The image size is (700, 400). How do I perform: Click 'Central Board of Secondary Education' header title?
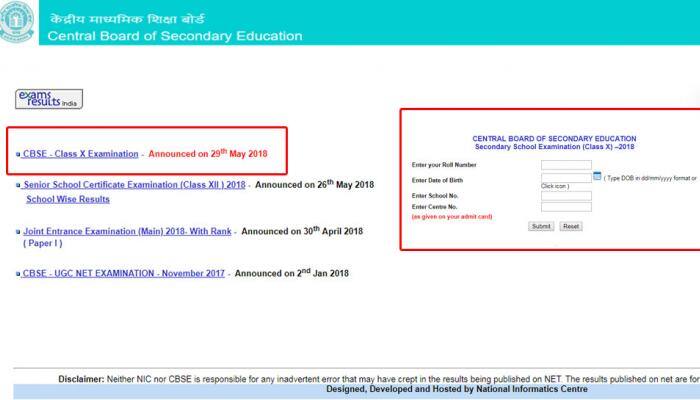coord(175,36)
